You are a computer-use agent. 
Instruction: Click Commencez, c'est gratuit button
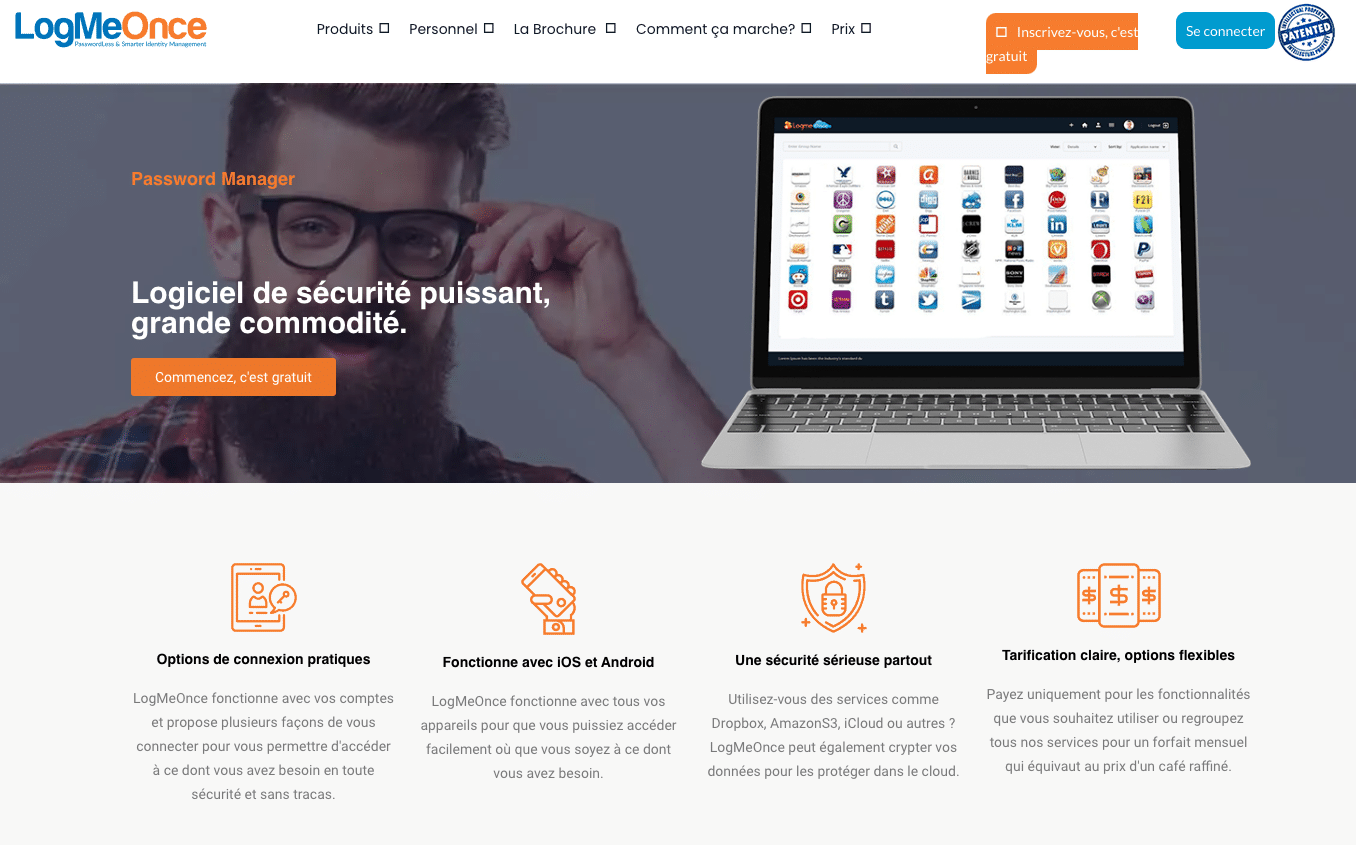coord(233,377)
